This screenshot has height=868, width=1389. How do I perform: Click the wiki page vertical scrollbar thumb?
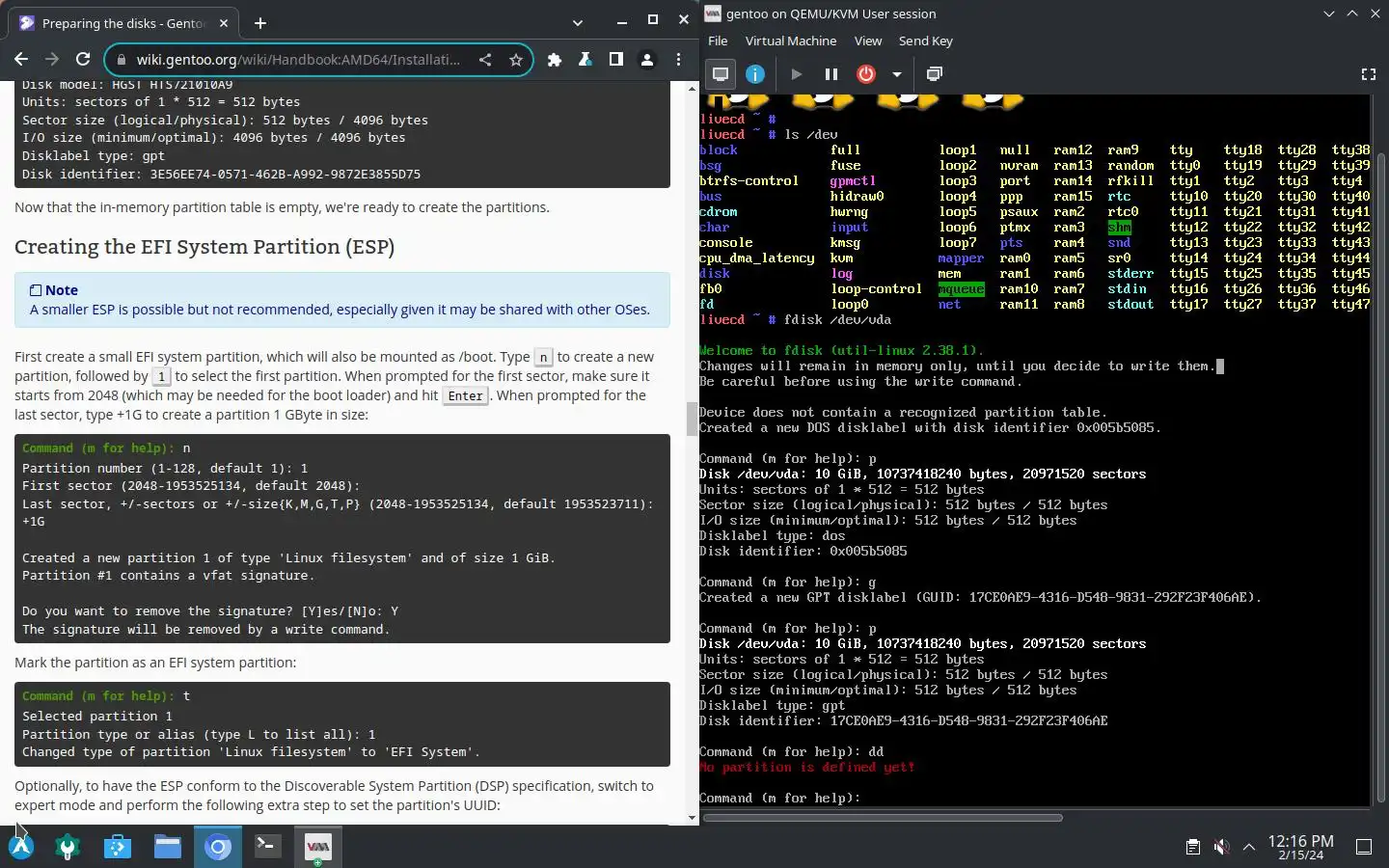tap(692, 419)
